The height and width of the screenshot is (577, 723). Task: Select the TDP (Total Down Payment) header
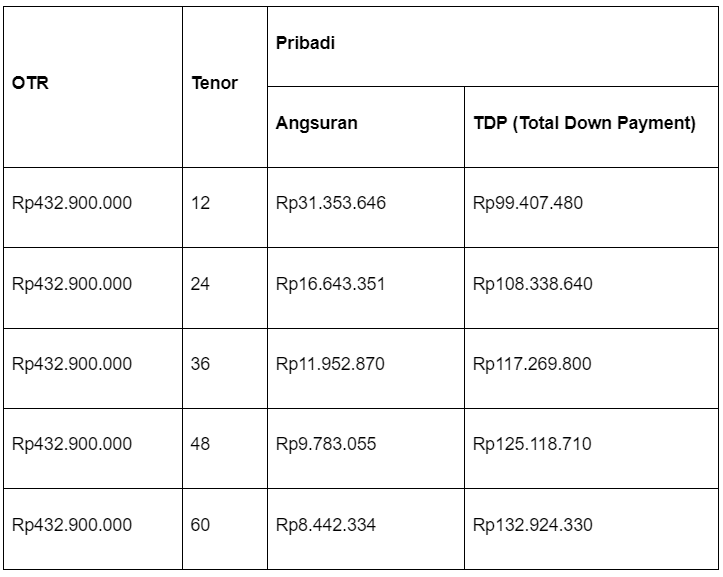(x=584, y=124)
